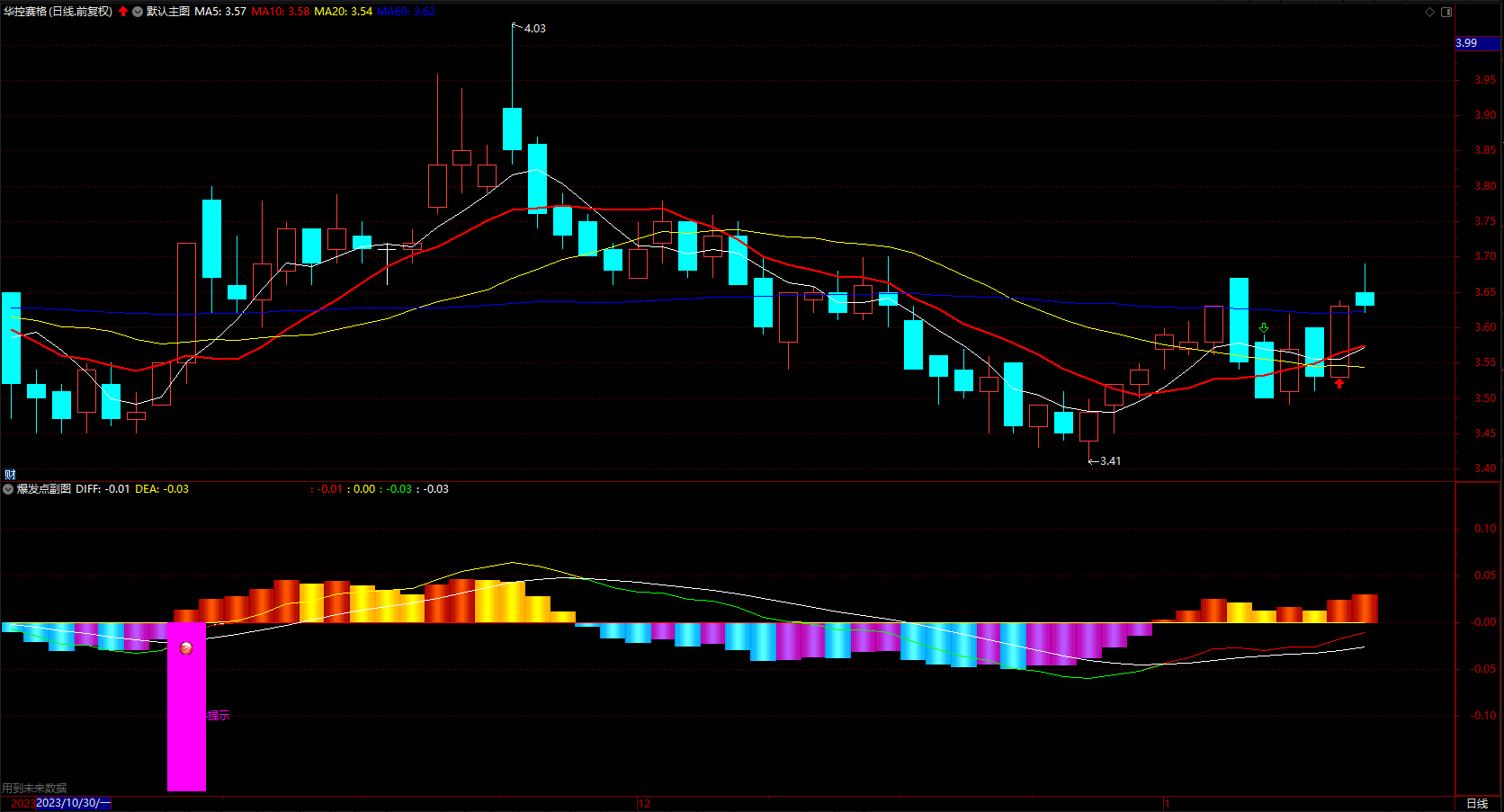Click the 2023/10/30/一 date label

pyautogui.click(x=74, y=803)
